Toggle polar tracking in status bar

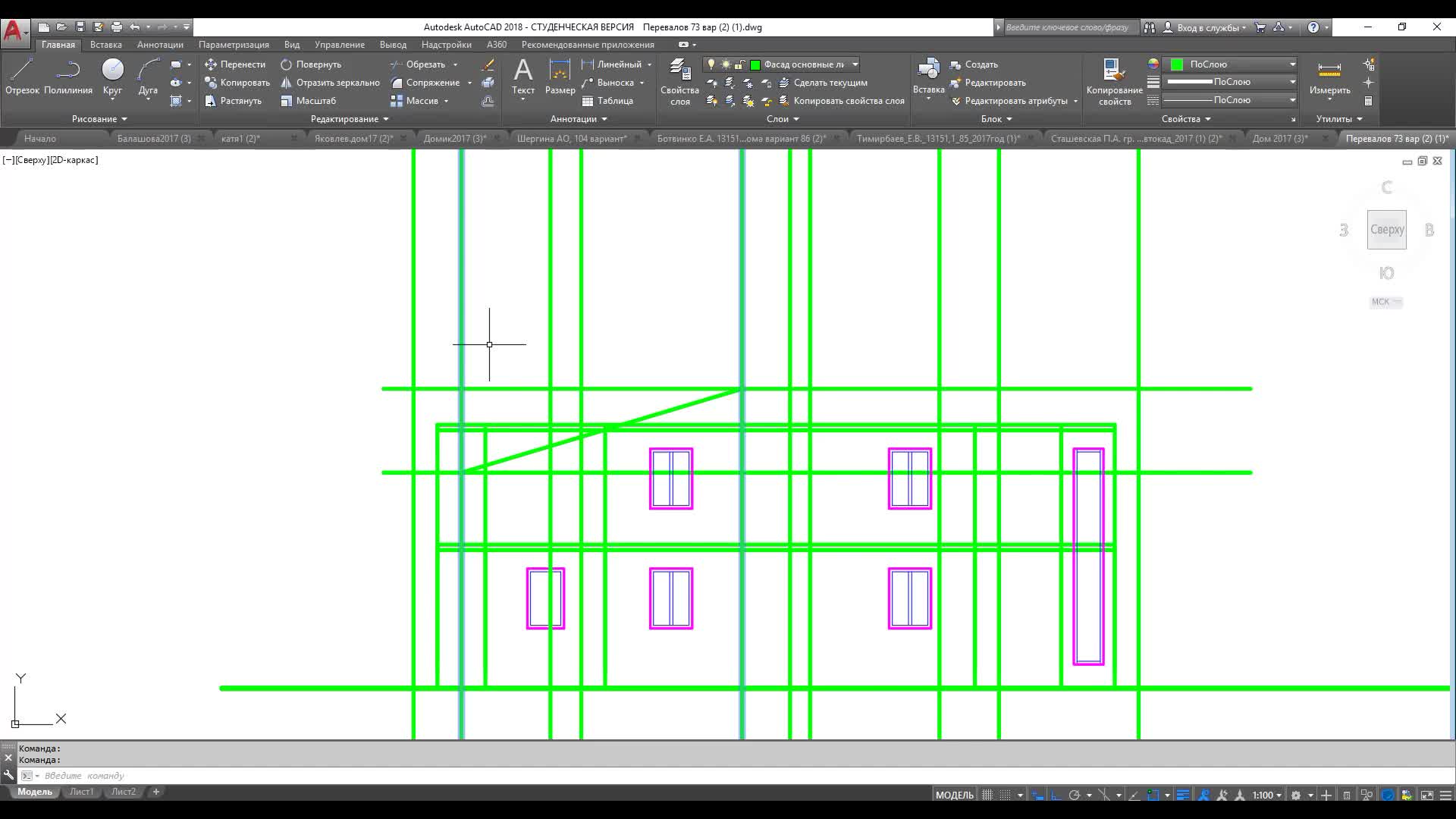pos(1075,795)
